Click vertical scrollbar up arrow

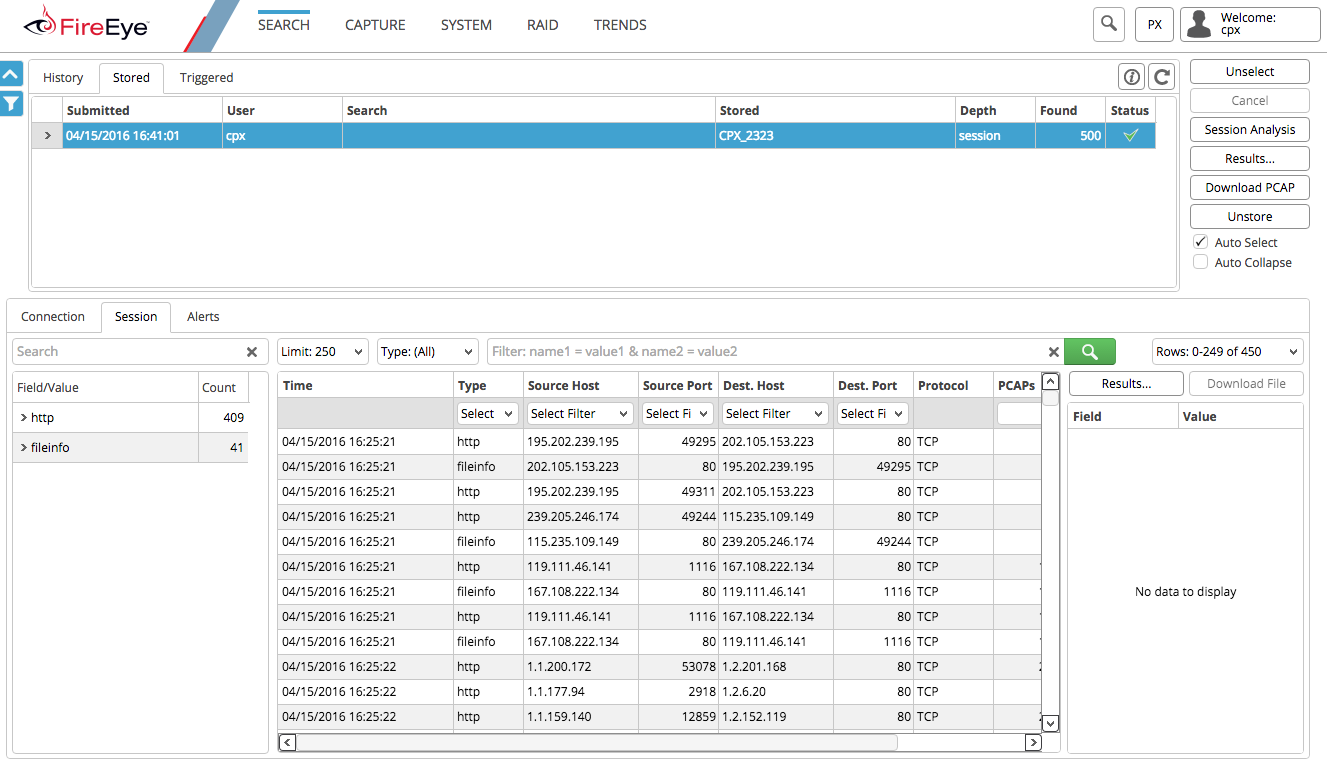1050,381
